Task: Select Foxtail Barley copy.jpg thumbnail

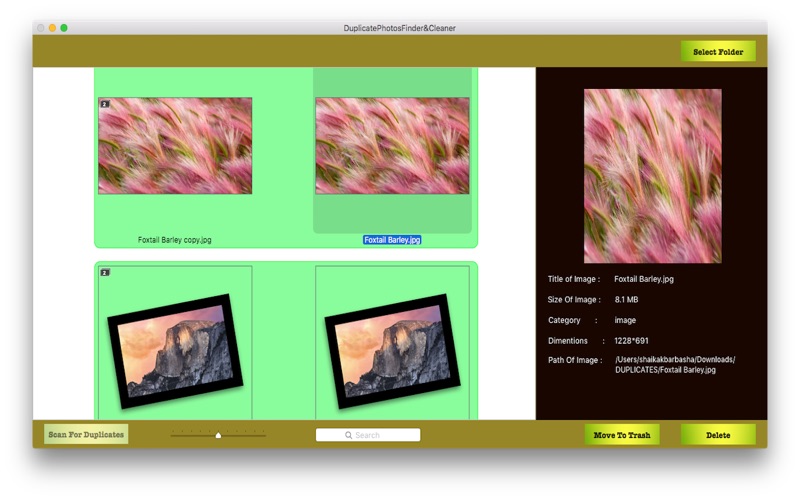Action: 175,146
